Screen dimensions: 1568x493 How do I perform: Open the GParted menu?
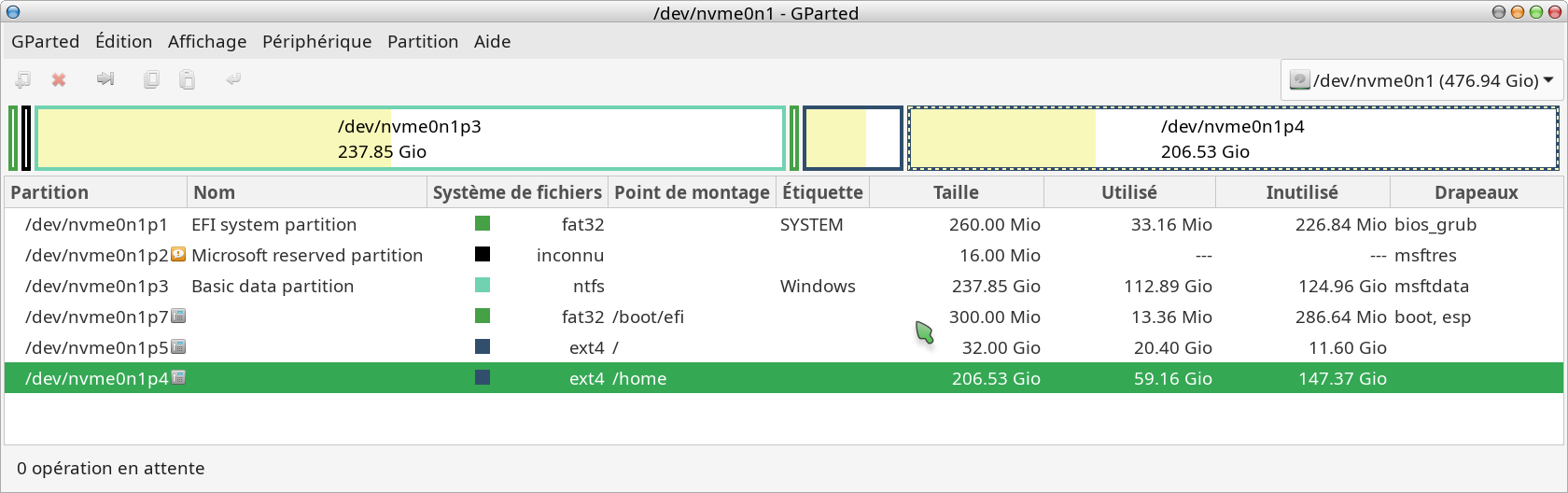tap(46, 41)
